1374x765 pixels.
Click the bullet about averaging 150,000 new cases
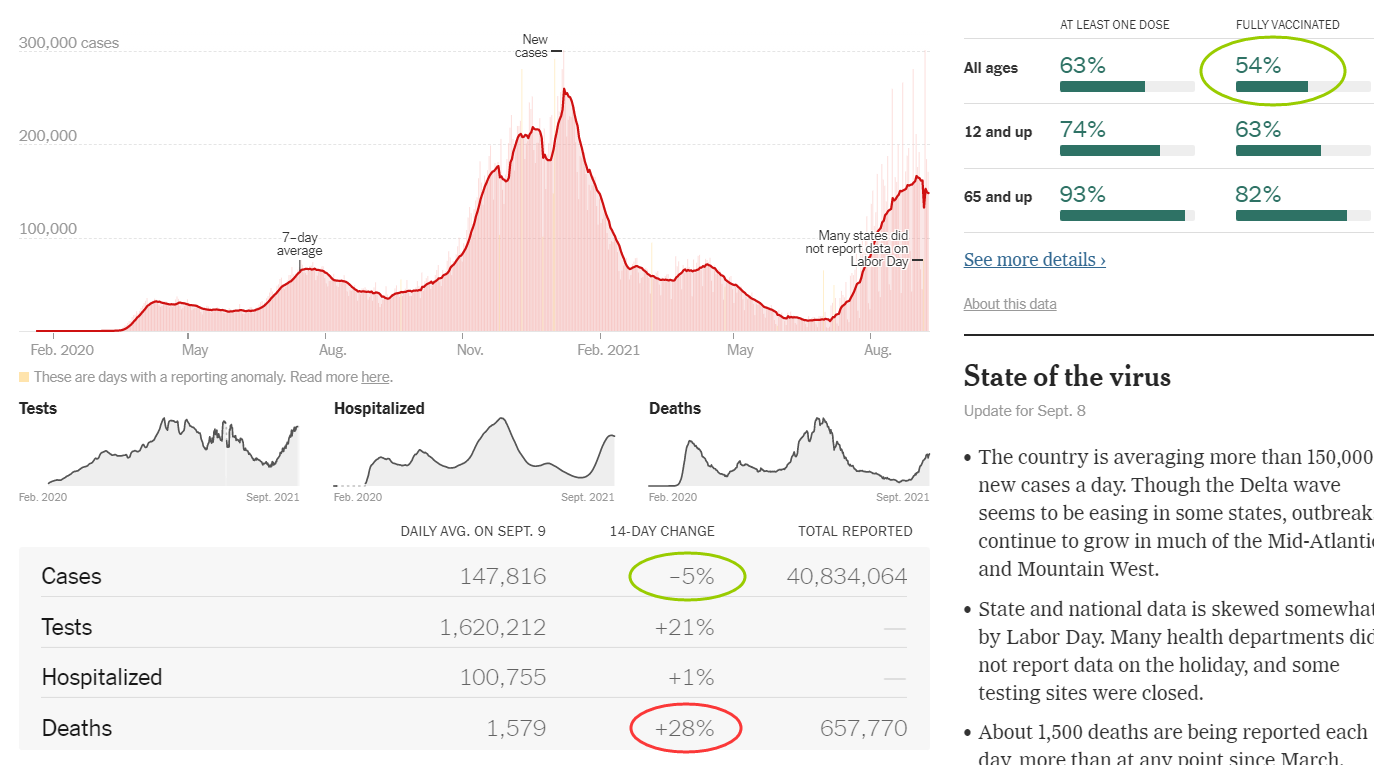[1176, 513]
